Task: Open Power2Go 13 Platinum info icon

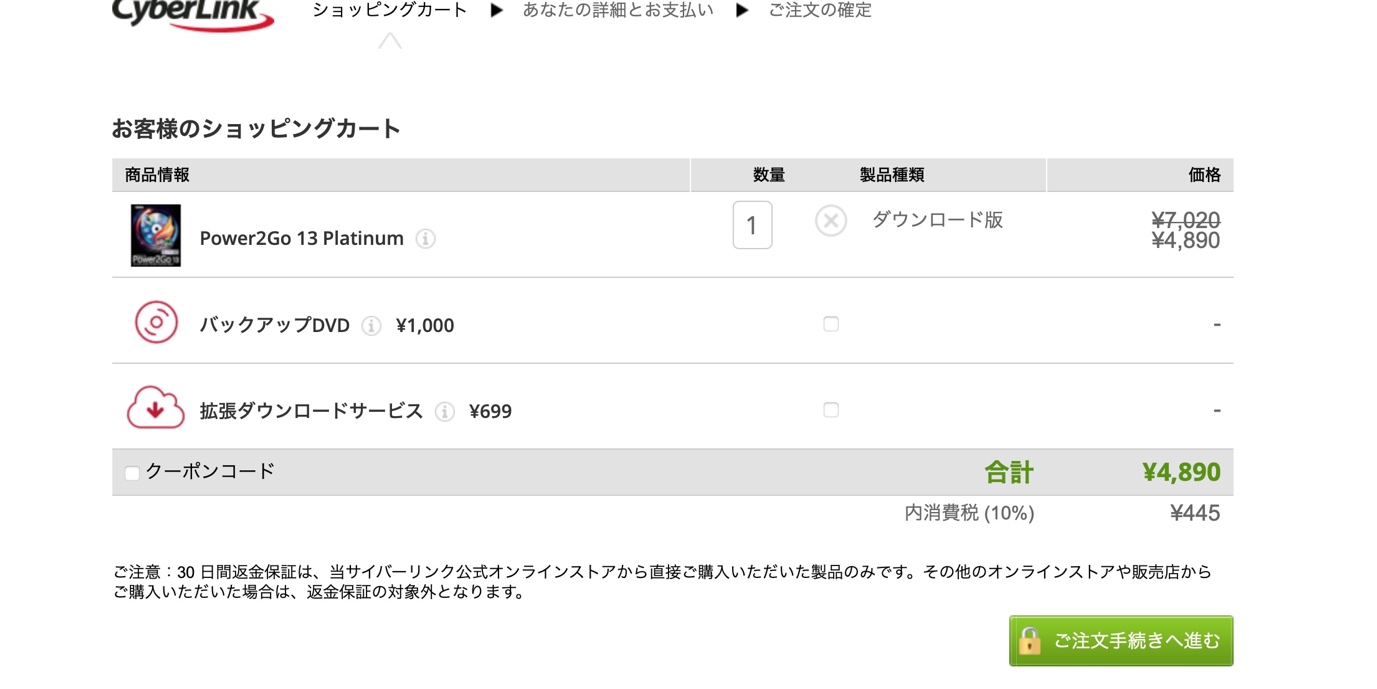Action: coord(426,239)
